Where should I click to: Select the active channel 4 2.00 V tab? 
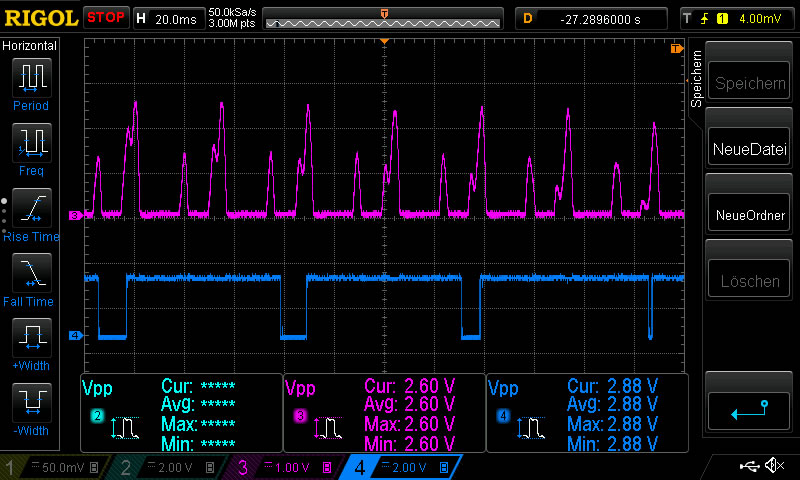tap(401, 467)
